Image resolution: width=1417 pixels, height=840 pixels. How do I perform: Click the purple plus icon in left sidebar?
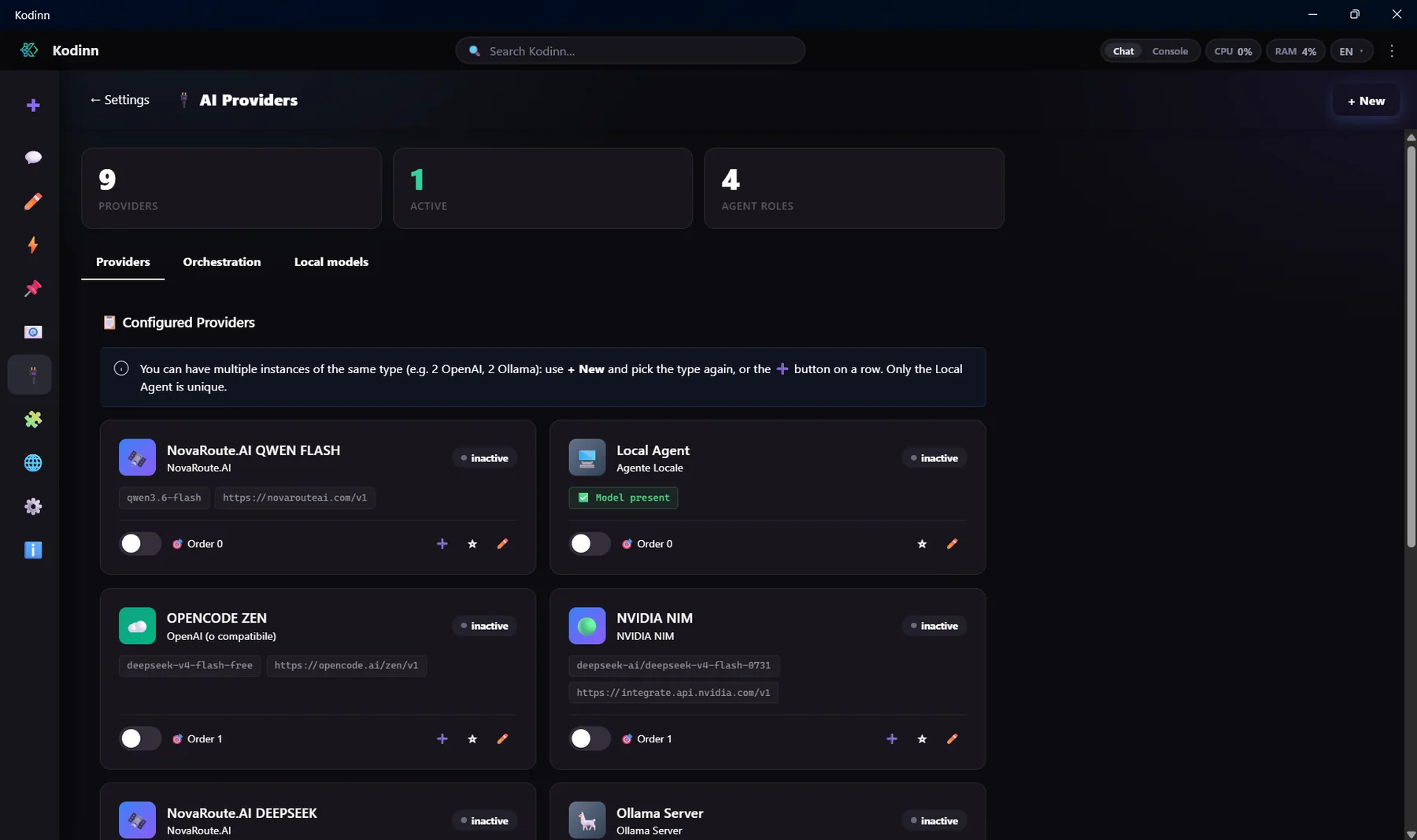[33, 105]
